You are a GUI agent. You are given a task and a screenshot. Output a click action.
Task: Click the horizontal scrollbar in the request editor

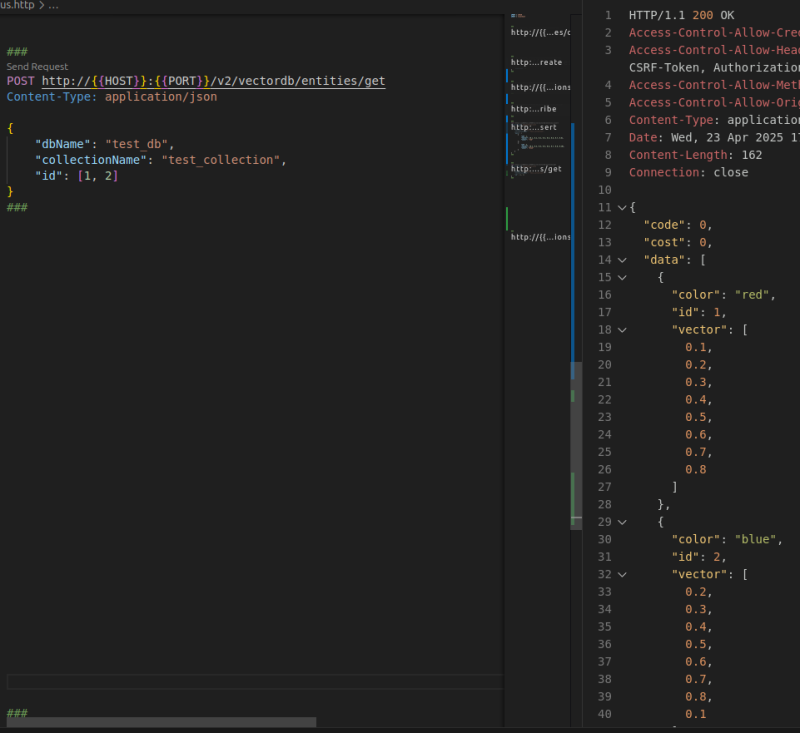point(160,722)
